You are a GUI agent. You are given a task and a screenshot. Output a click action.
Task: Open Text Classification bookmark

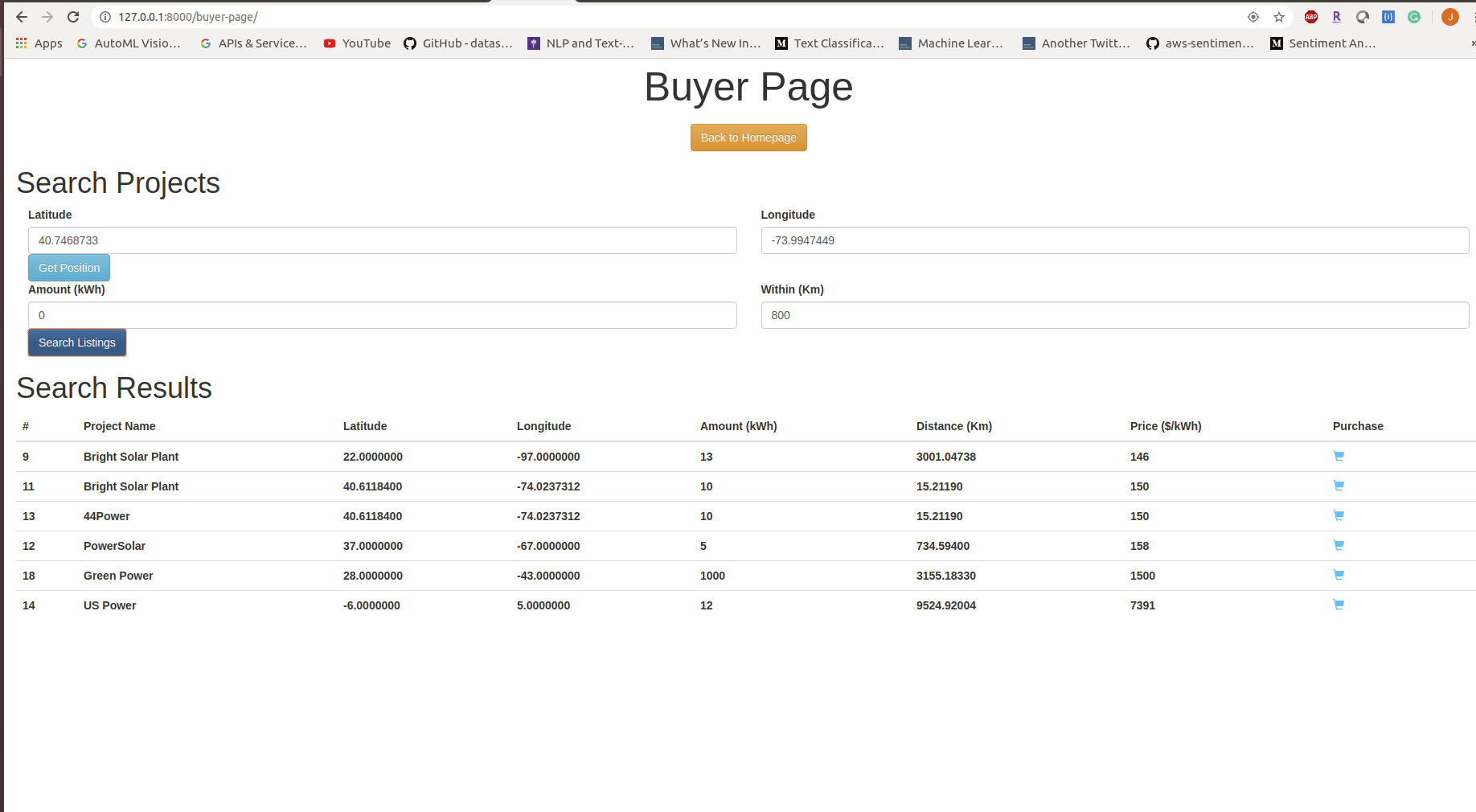(830, 43)
